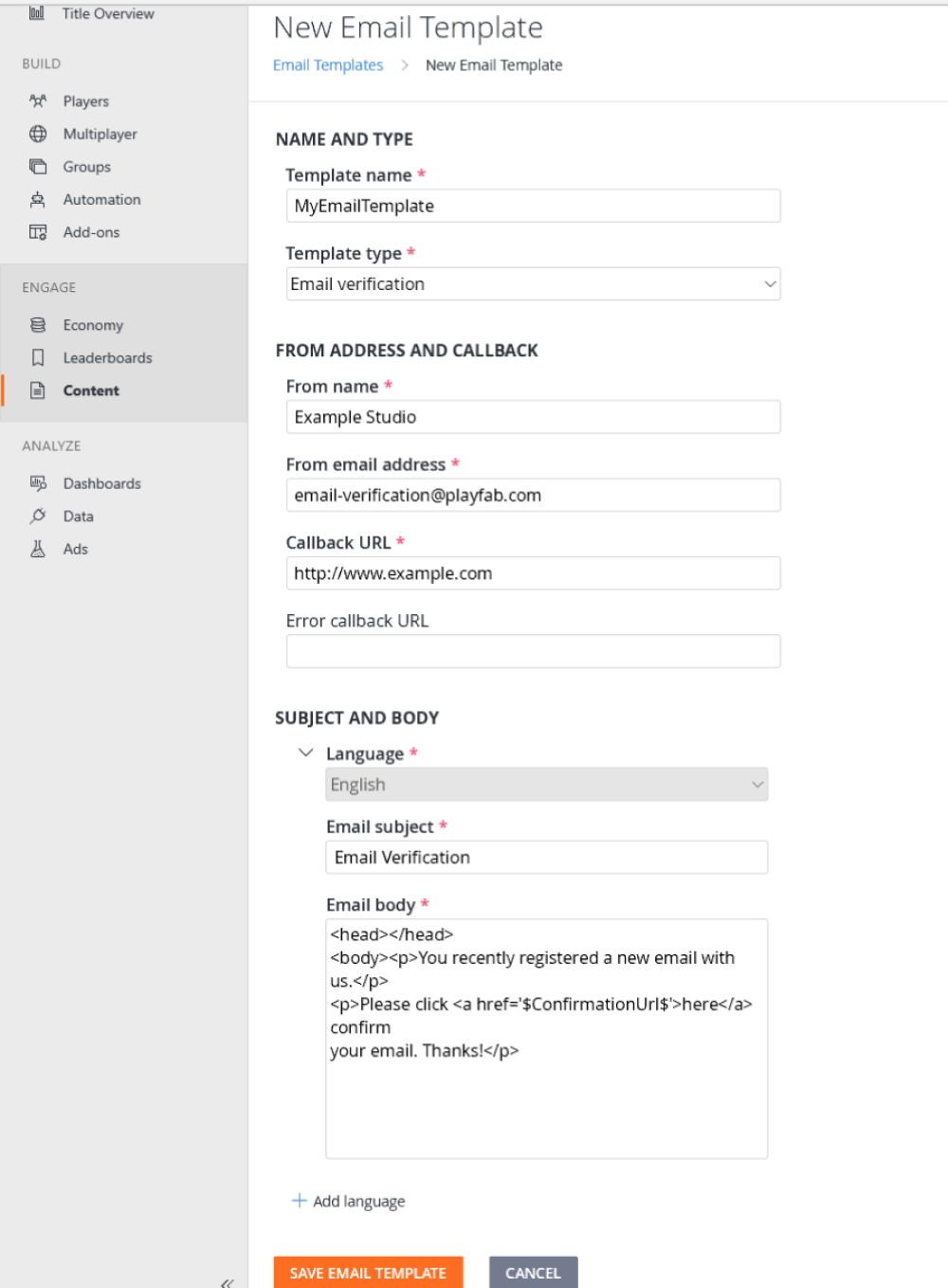This screenshot has height=1288, width=948.
Task: Click inside the Error callback URL field
Action: click(534, 651)
